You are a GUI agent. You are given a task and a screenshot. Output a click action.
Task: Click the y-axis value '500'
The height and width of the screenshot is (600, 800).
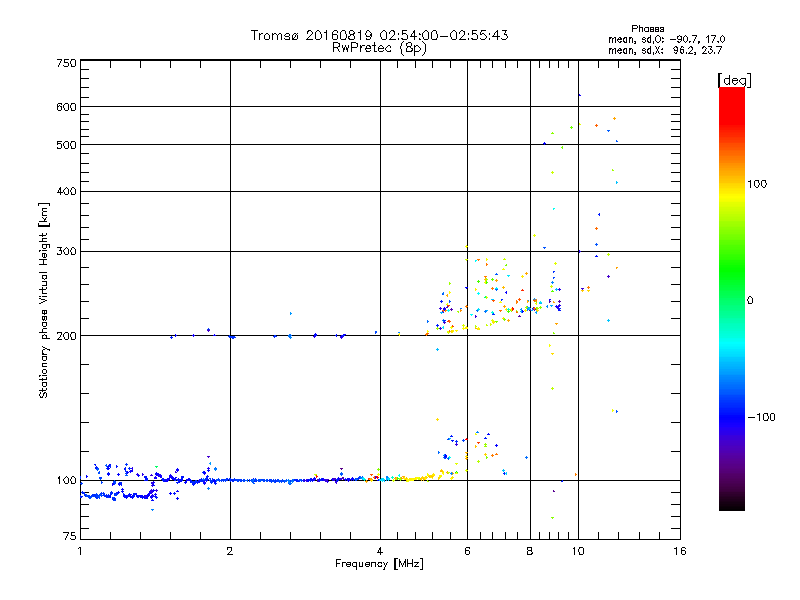66,145
